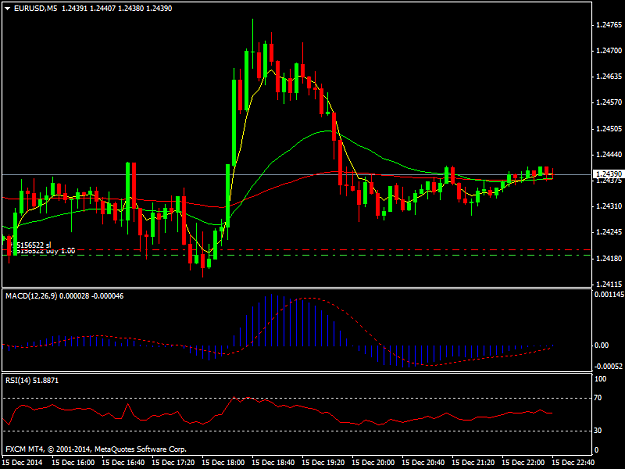625x469 pixels.
Task: Click the 15 Dec 22:00 time label
Action: pyautogui.click(x=523, y=462)
